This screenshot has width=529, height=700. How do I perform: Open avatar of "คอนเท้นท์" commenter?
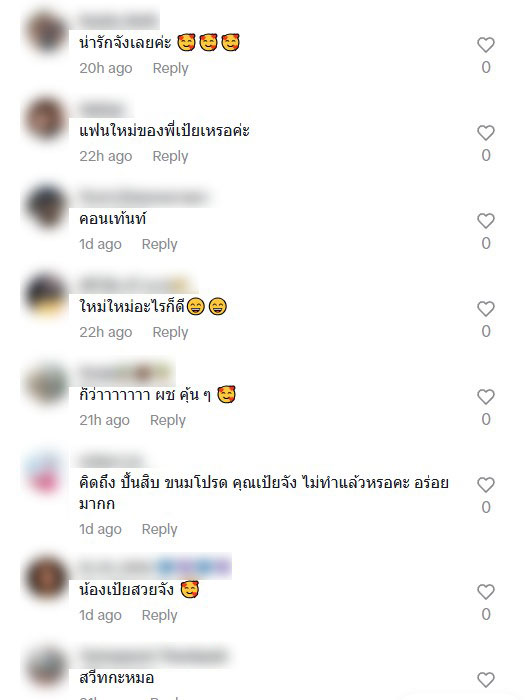coord(46,206)
